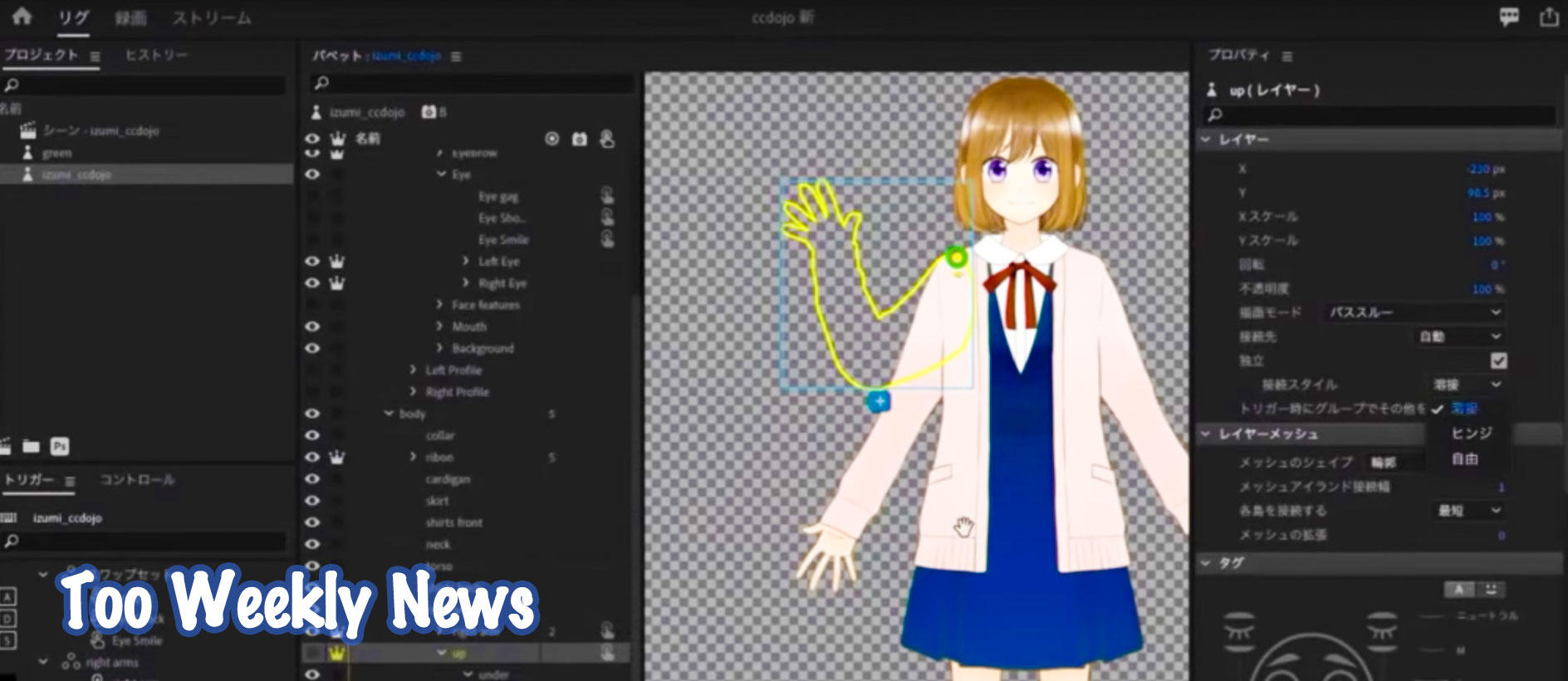
Task: Click the Puppet panel search field
Action: pyautogui.click(x=472, y=83)
